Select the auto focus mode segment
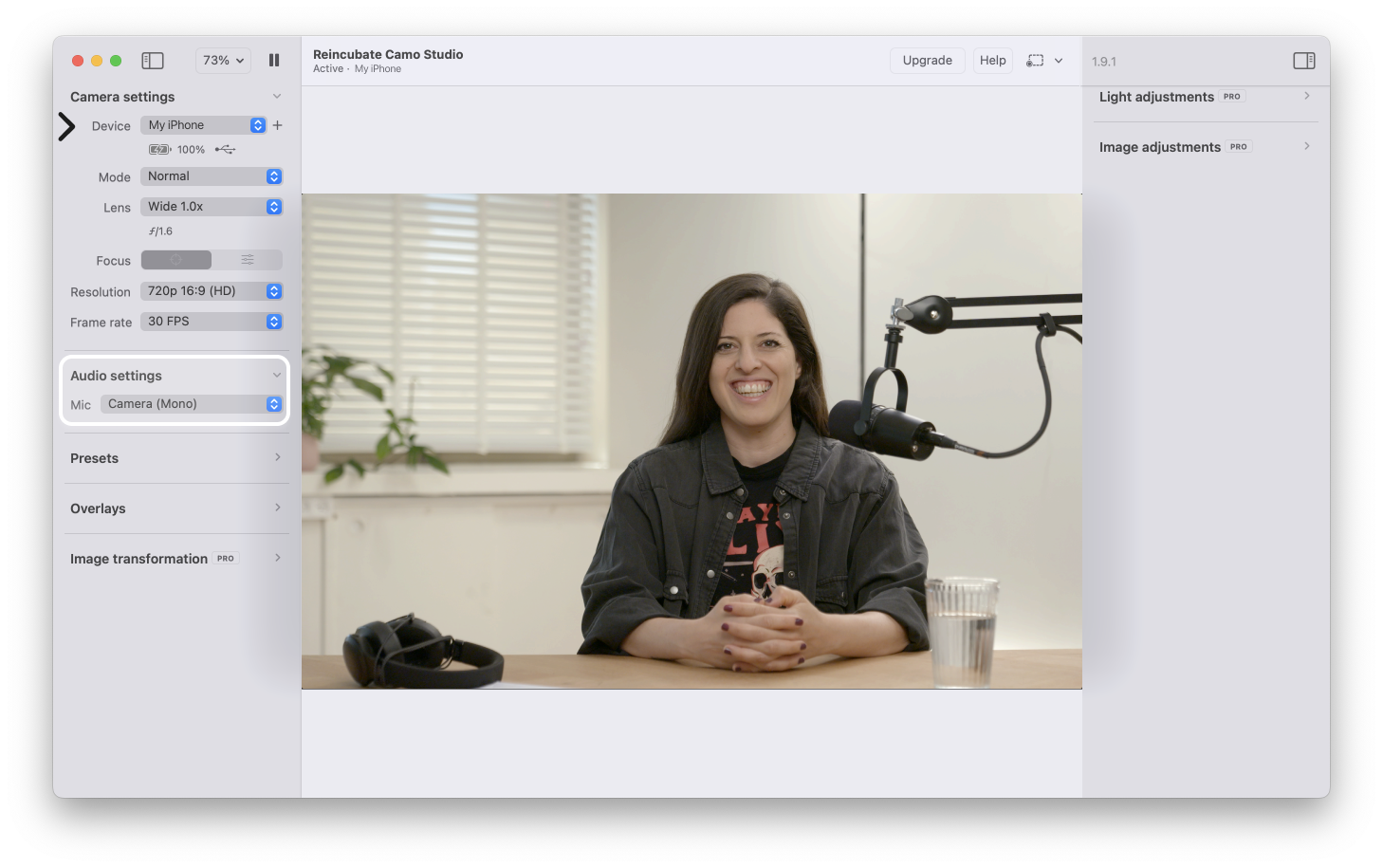The width and height of the screenshot is (1383, 868). pyautogui.click(x=176, y=260)
